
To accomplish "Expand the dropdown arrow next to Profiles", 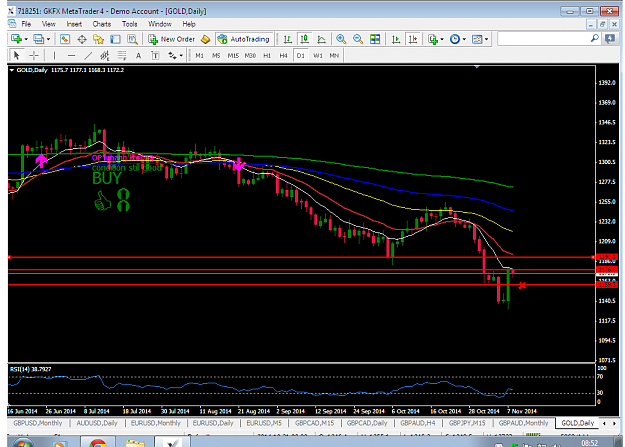I will (x=48, y=39).
